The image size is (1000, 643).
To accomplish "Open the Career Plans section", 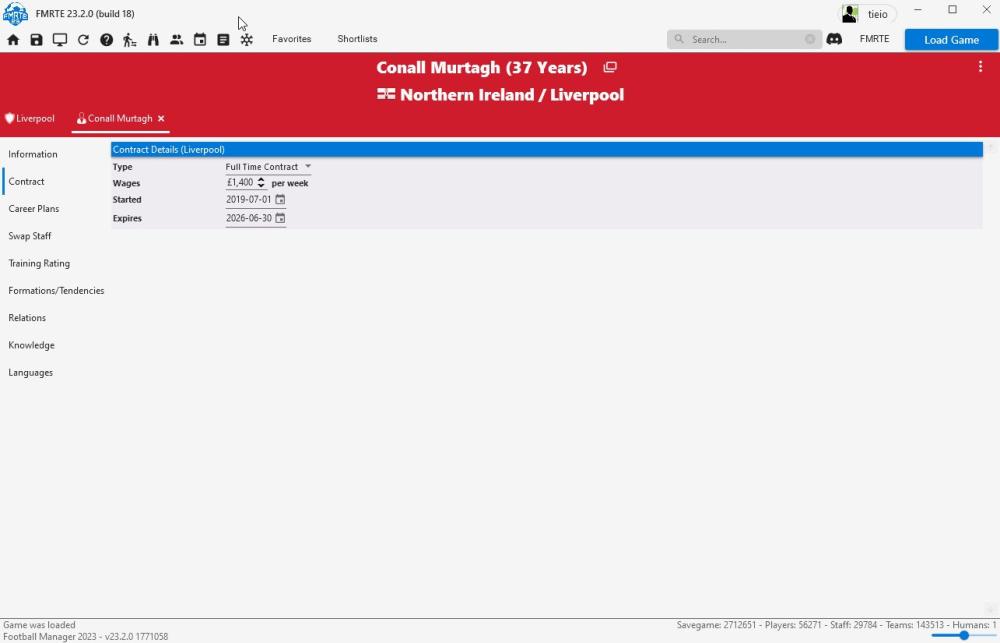I will click(33, 209).
